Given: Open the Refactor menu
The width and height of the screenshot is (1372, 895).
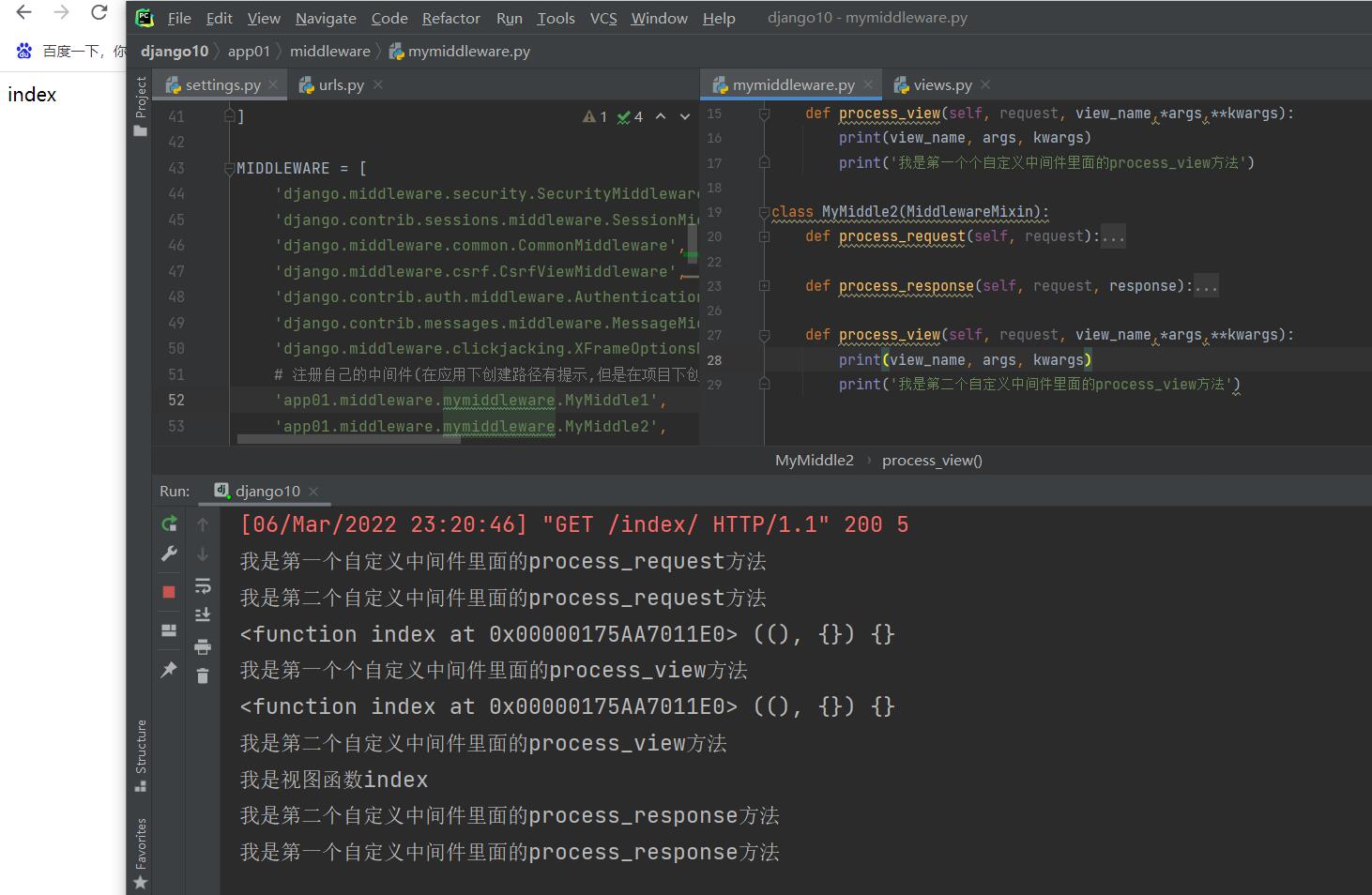Looking at the screenshot, I should [x=450, y=18].
